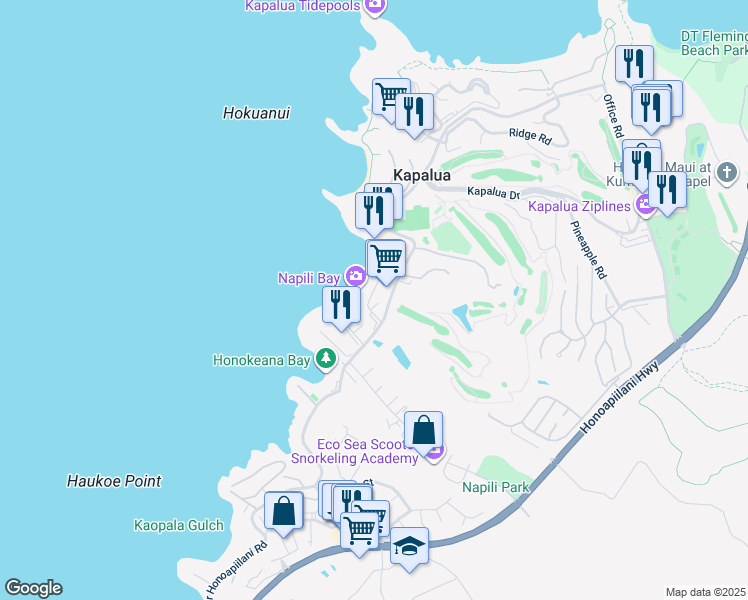Viewport: 748px width, 600px height.
Task: Select restaurant marker near Hokuanui coast
Action: 415,112
